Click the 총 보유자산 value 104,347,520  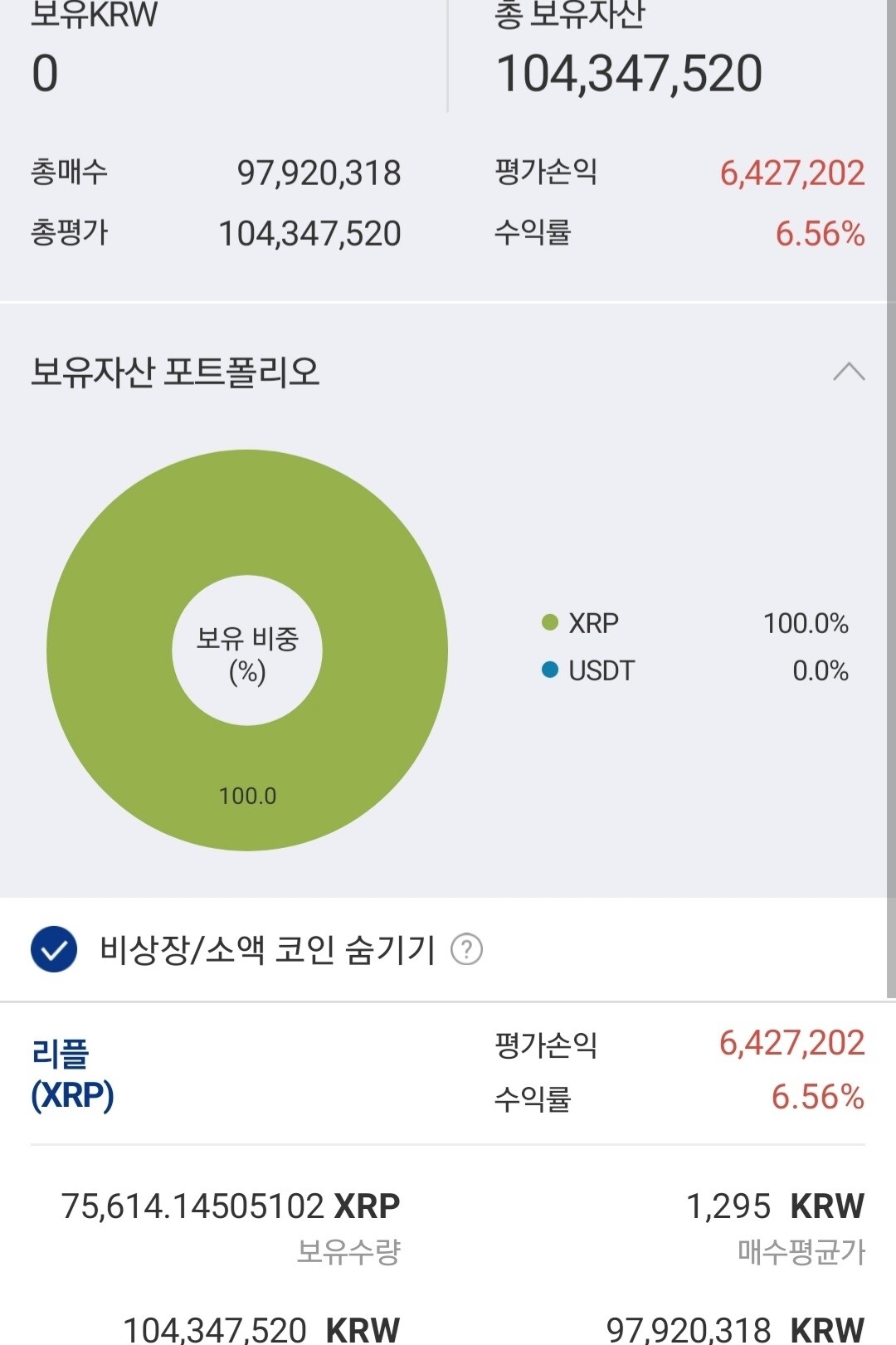(x=629, y=74)
